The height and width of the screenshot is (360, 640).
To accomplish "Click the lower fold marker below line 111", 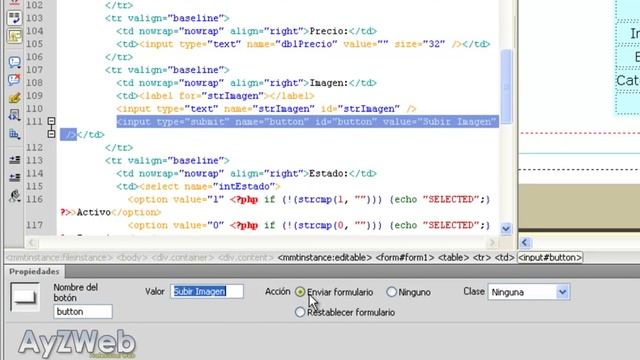I will coord(51,134).
